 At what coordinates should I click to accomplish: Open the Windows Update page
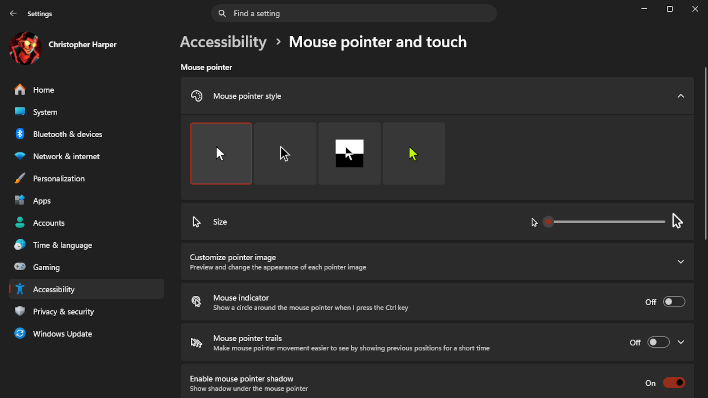tap(86, 333)
